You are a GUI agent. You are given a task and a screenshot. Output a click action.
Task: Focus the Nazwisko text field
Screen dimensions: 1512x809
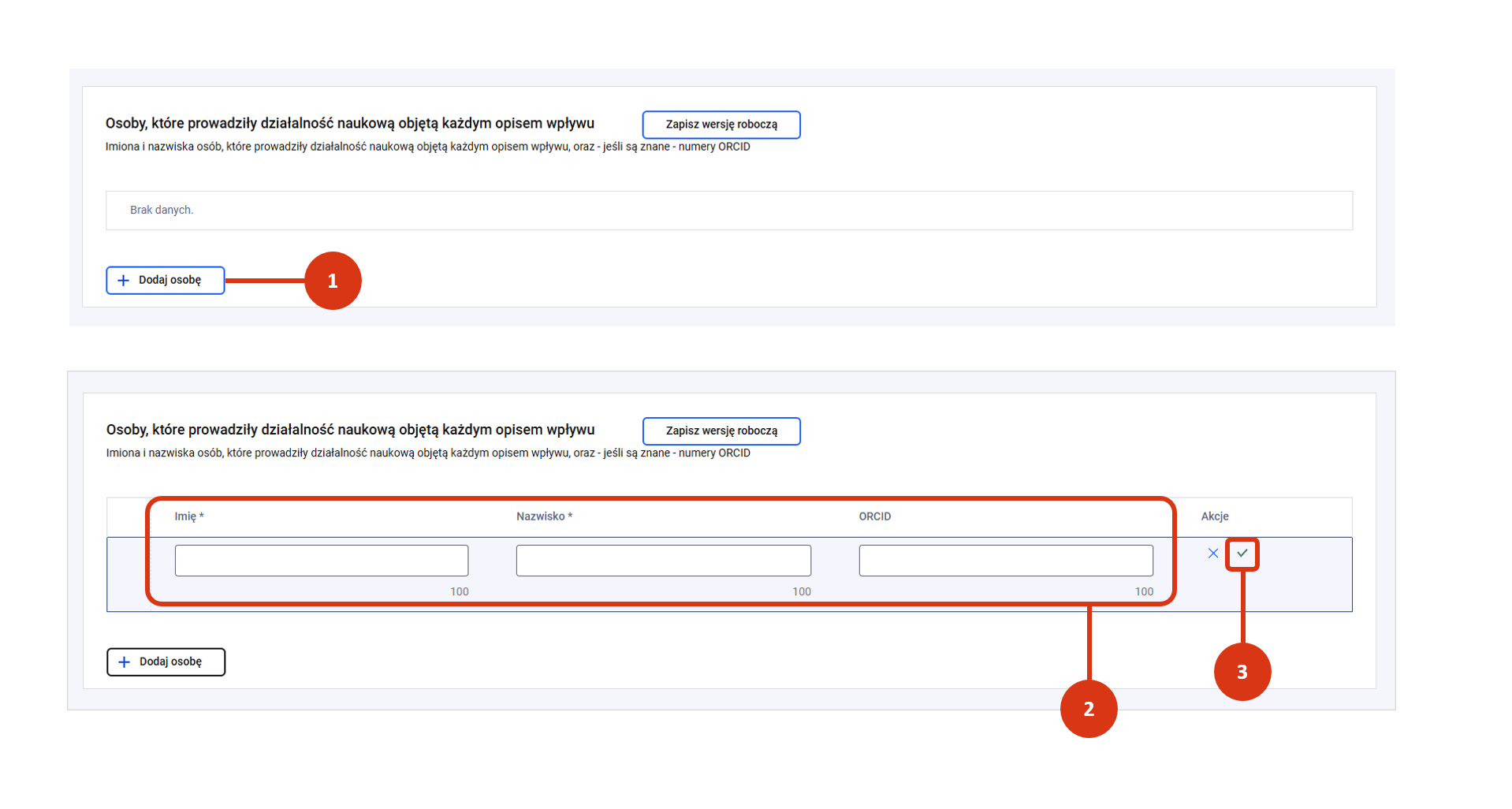[663, 561]
